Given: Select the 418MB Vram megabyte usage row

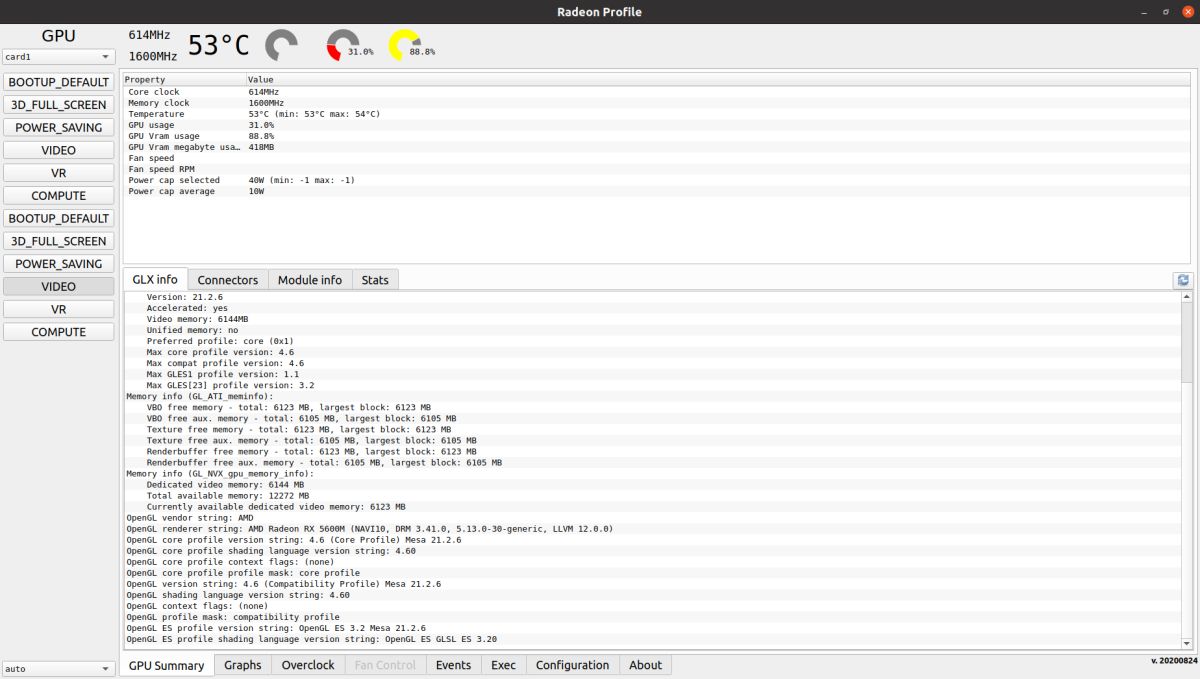Looking at the screenshot, I should click(x=656, y=147).
